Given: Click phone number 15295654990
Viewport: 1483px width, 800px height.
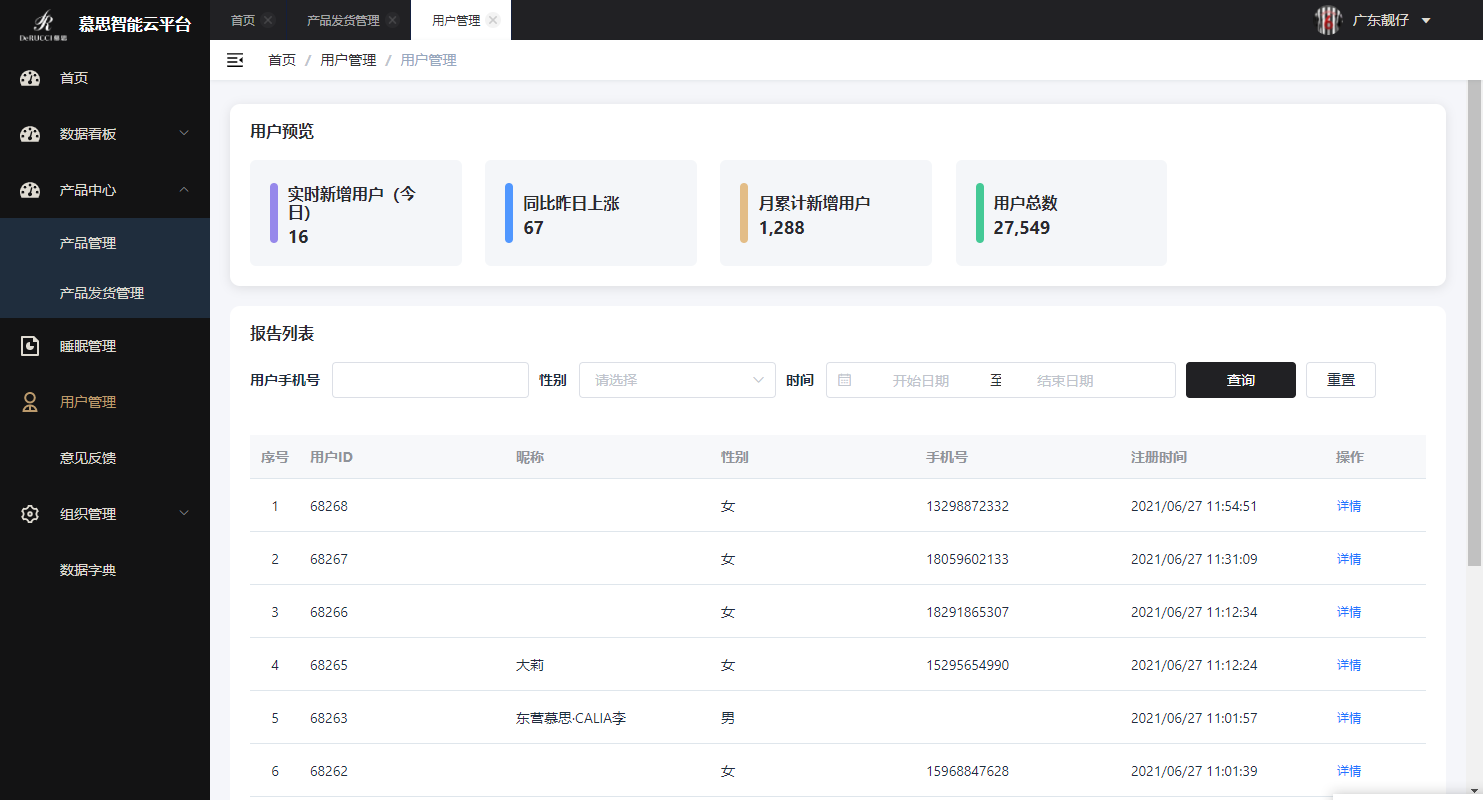Looking at the screenshot, I should click(967, 665).
